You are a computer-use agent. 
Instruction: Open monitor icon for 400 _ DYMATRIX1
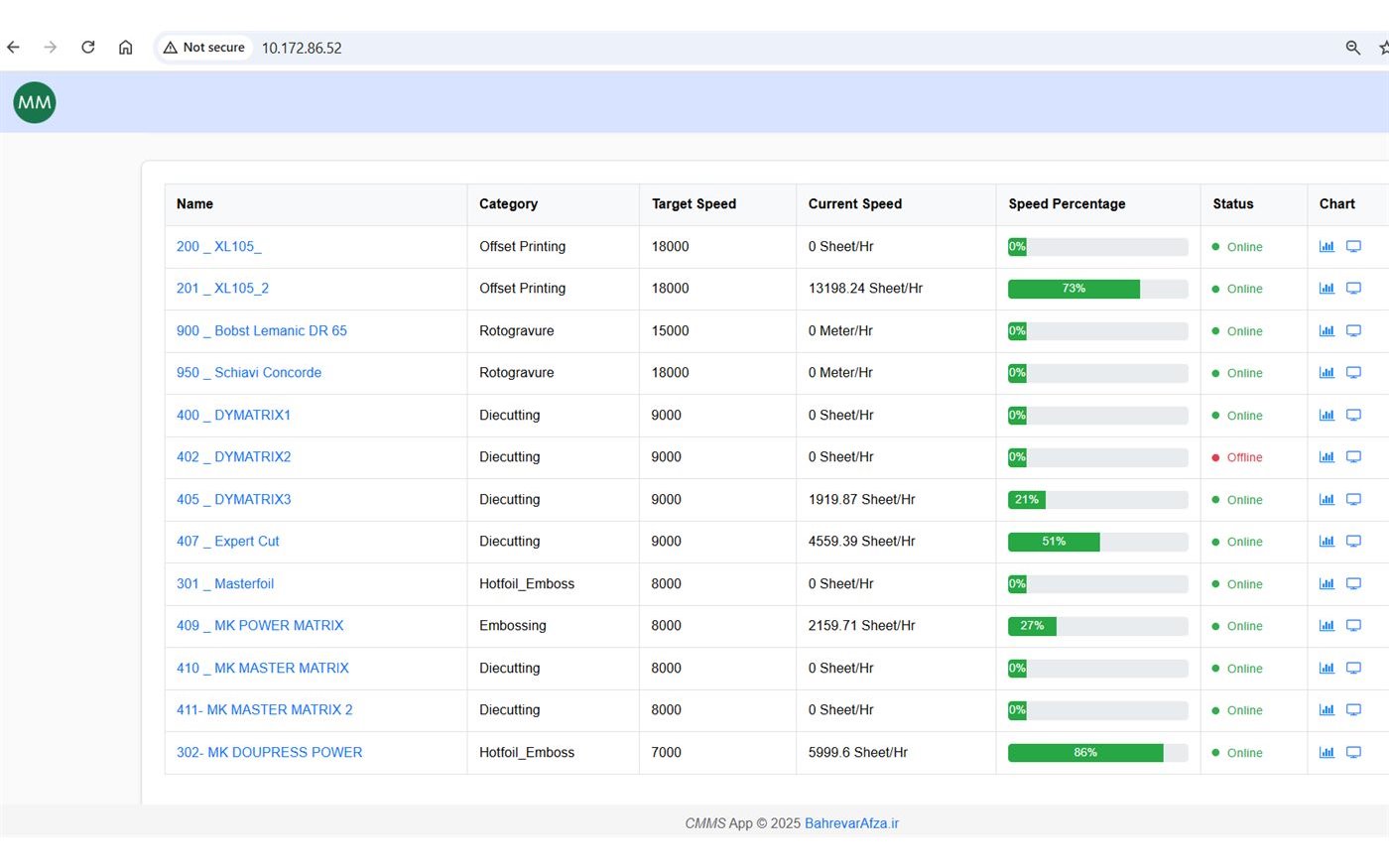click(x=1353, y=415)
